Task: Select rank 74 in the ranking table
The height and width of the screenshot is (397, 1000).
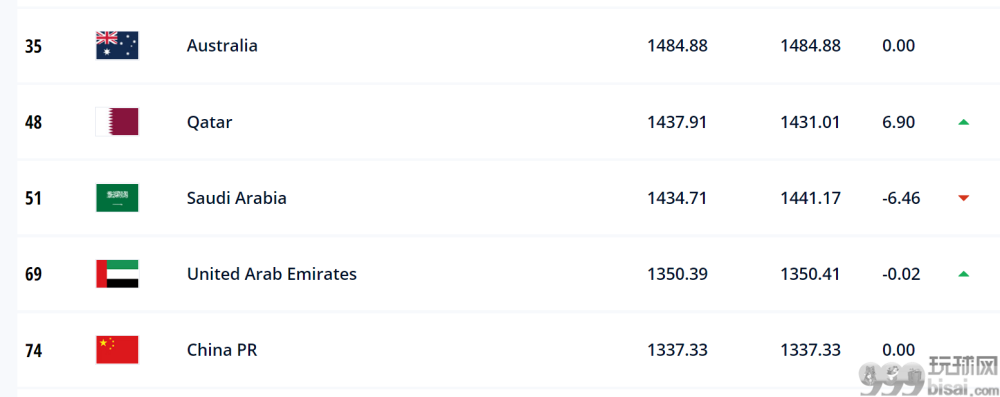Action: click(33, 351)
